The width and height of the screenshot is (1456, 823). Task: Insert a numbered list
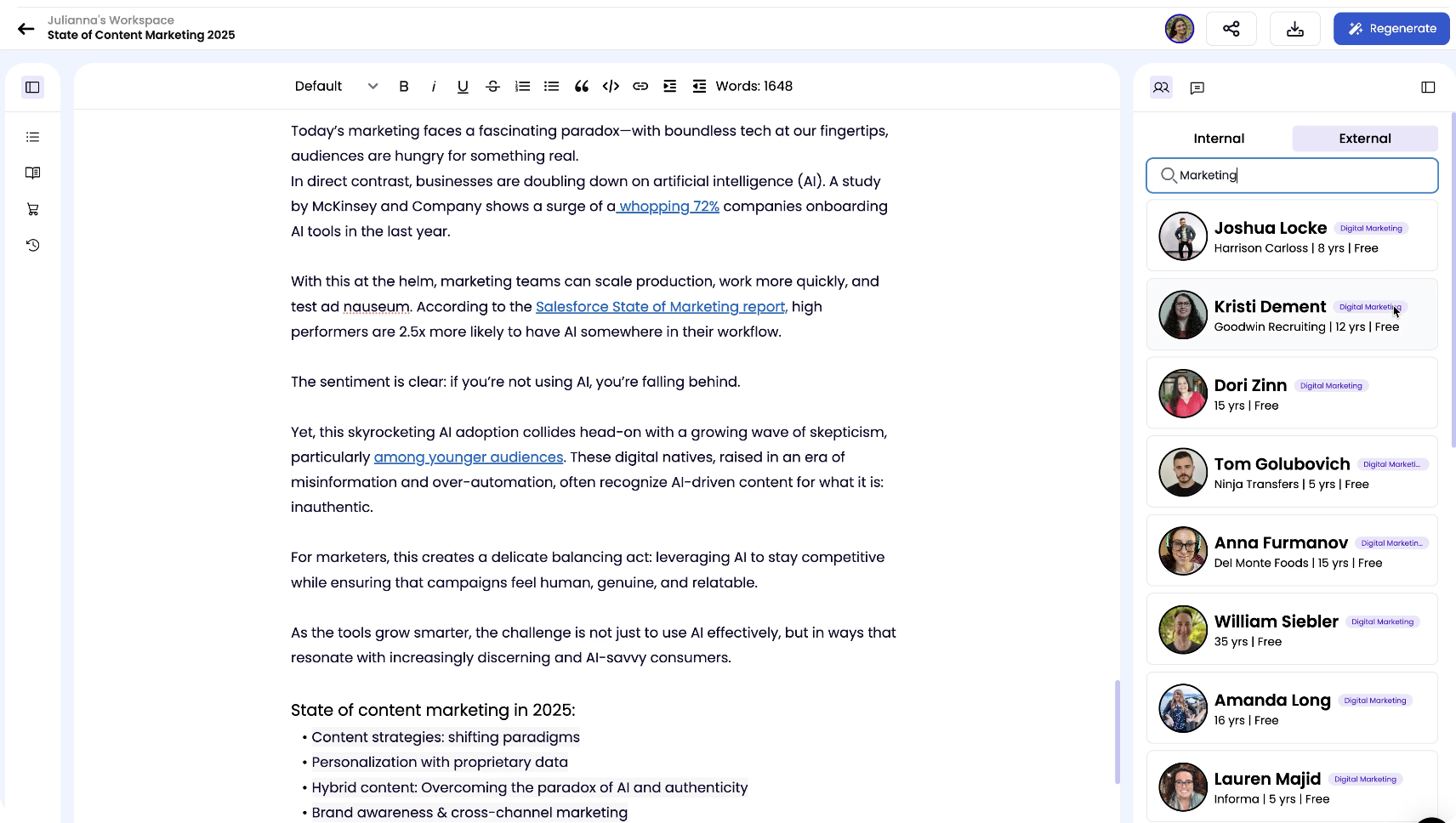point(522,86)
